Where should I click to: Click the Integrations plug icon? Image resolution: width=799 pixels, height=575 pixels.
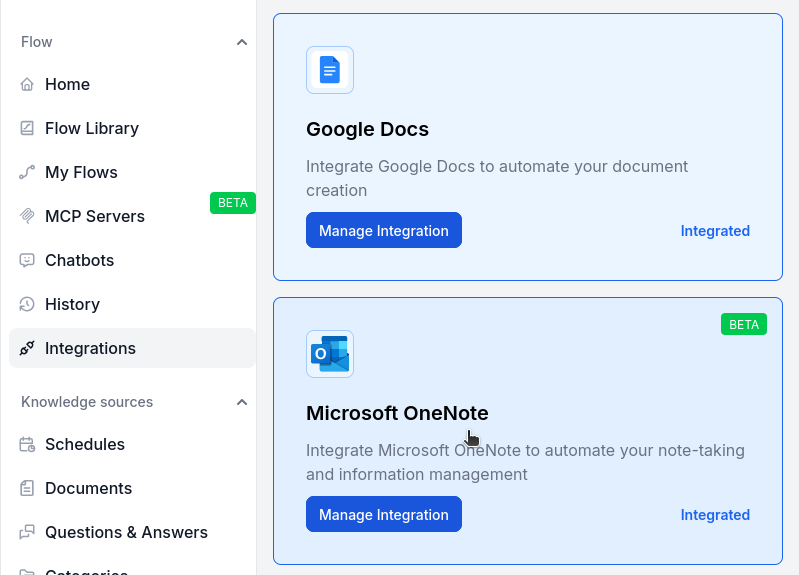[x=27, y=349]
